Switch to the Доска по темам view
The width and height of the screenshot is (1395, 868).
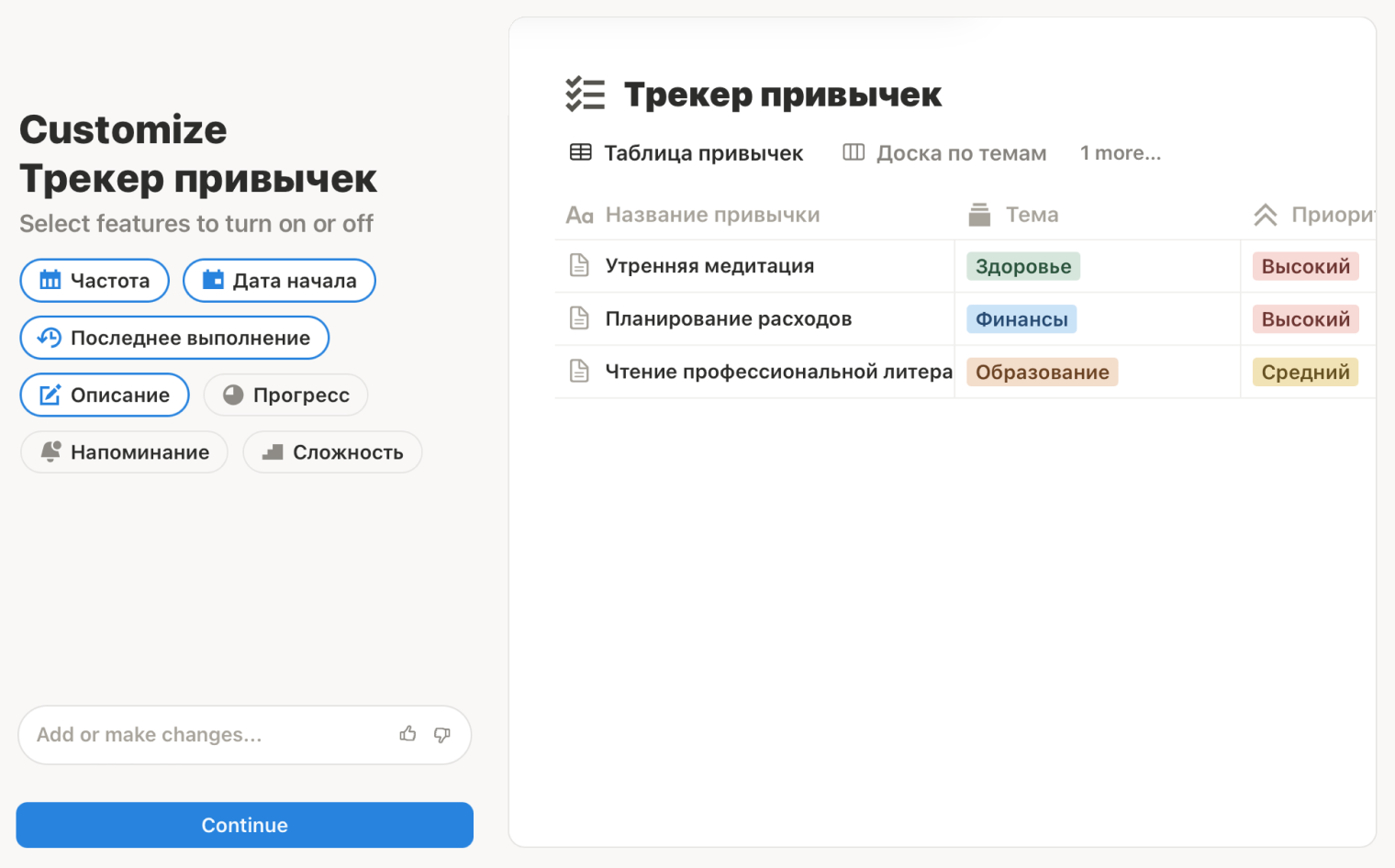coord(961,152)
